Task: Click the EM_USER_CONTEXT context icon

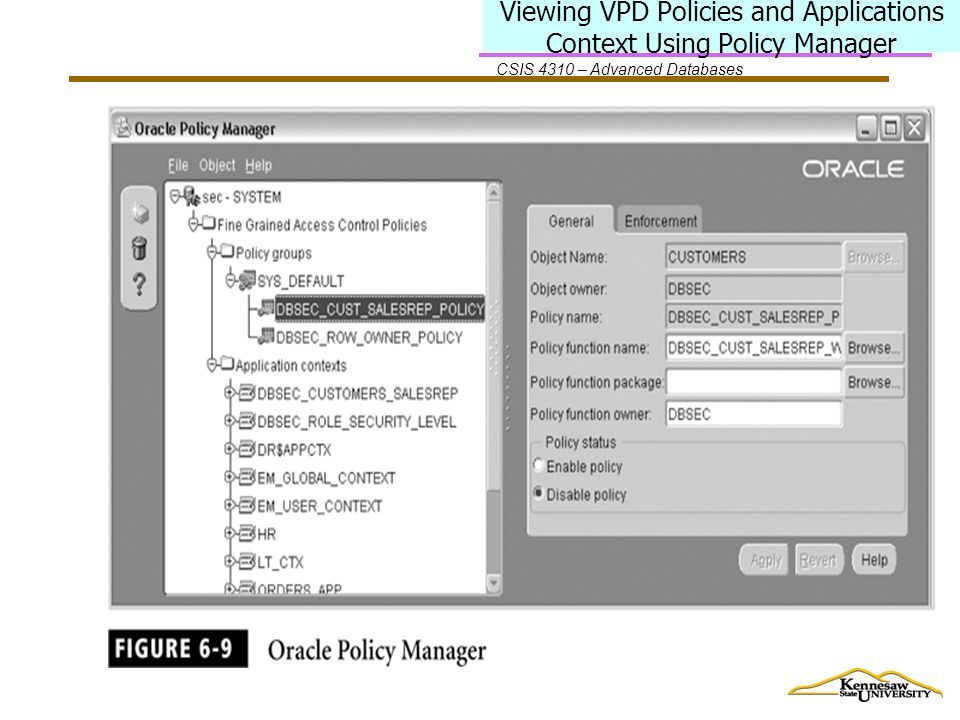Action: [247, 505]
